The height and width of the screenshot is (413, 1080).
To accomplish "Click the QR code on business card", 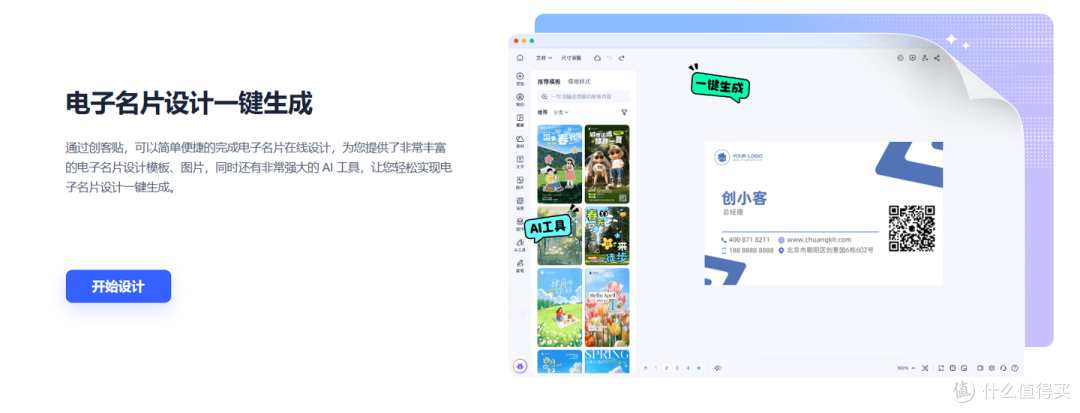I will coord(911,229).
